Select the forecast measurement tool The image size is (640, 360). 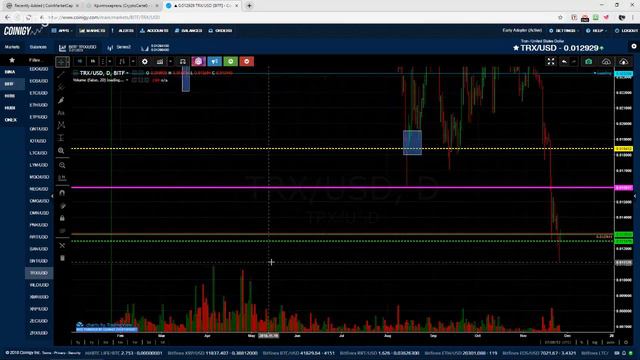(61, 138)
